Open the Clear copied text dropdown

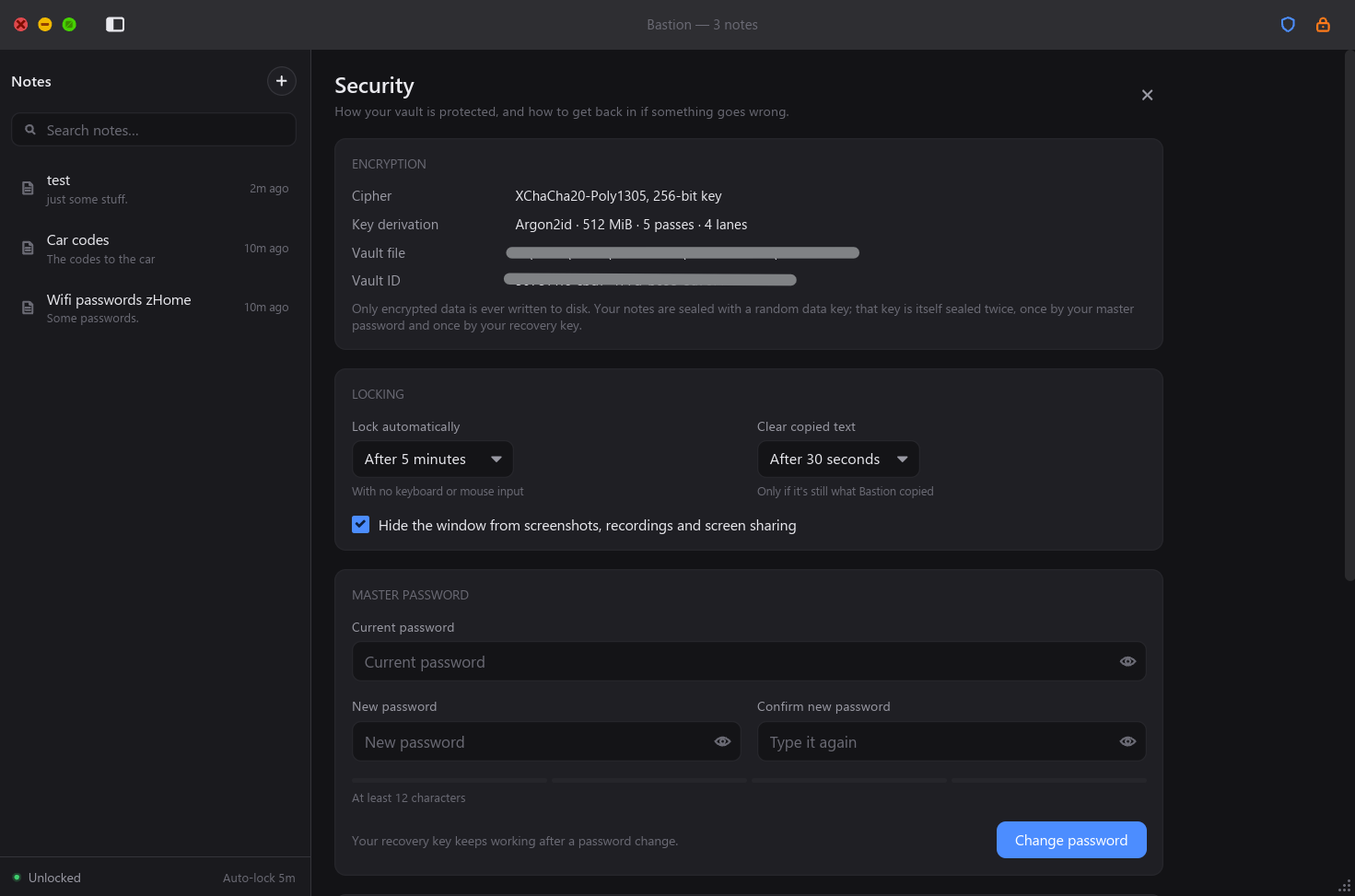(838, 459)
